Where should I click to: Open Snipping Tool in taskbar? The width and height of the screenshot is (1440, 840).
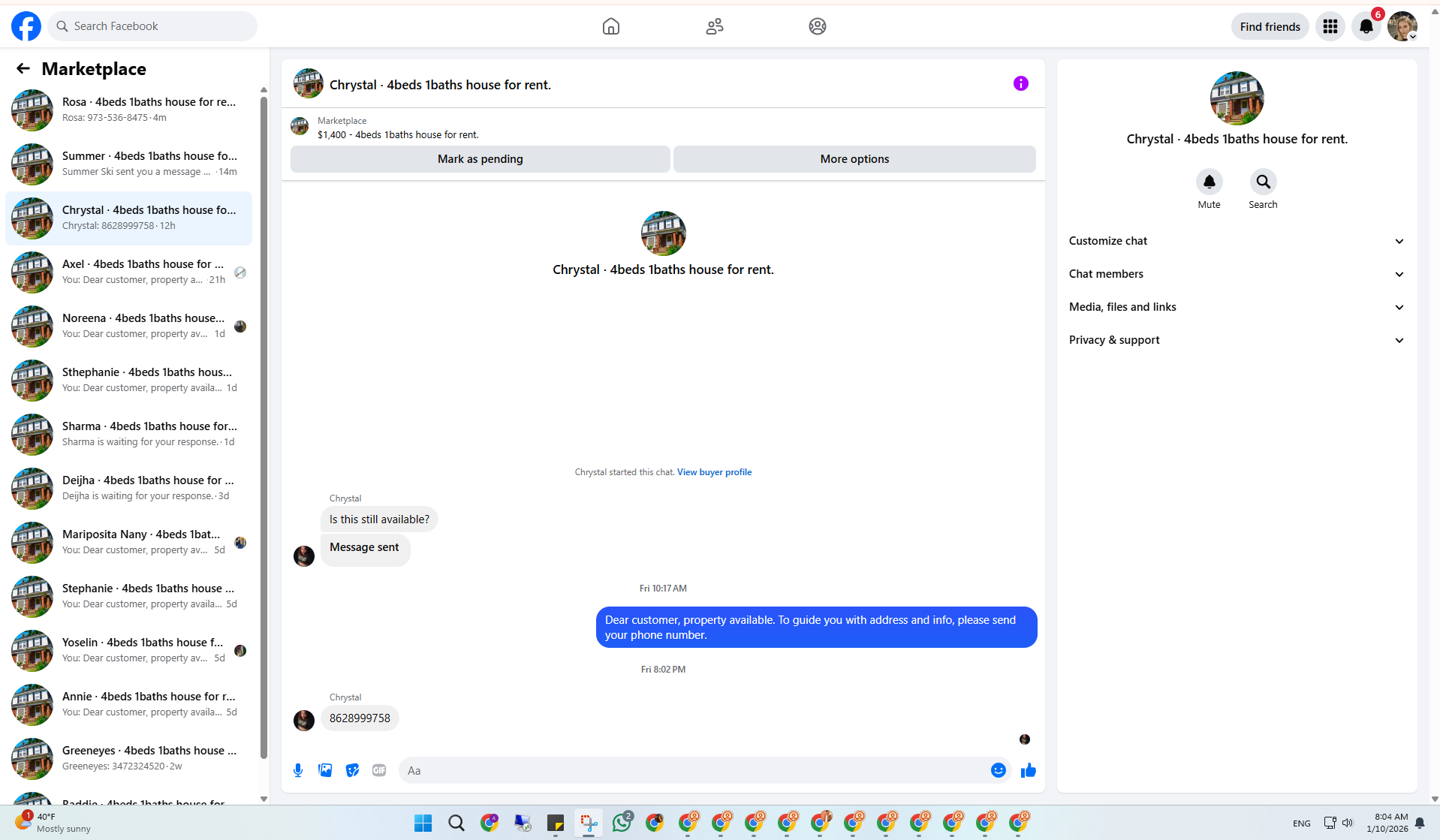click(x=589, y=823)
